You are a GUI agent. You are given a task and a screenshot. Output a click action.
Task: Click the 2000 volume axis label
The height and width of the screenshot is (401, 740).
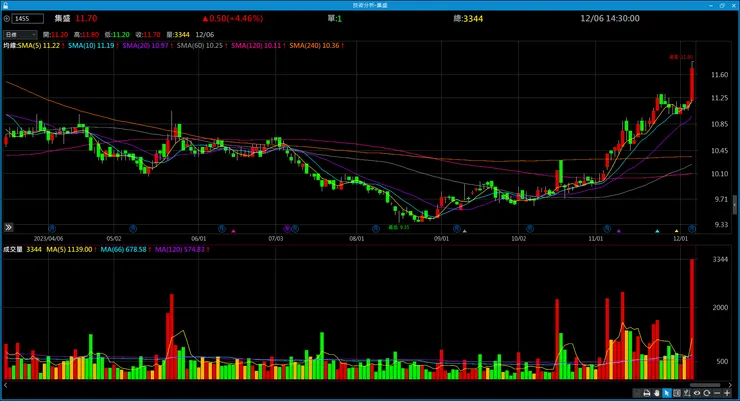coord(720,307)
